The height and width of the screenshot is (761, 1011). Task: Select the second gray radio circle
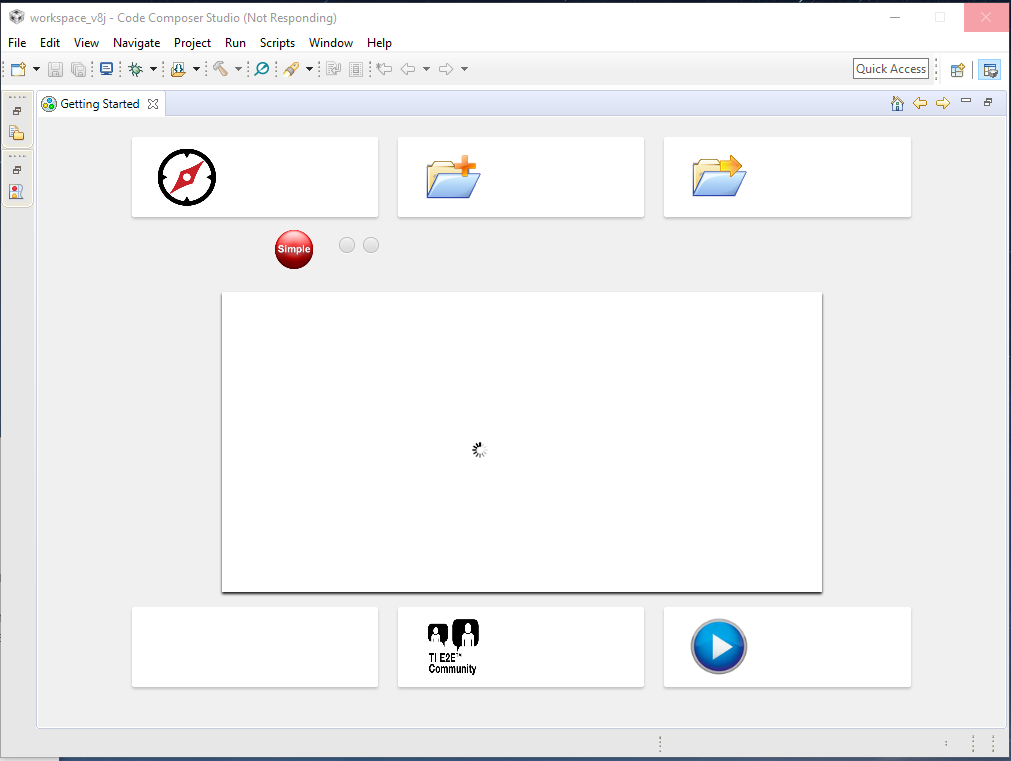pyautogui.click(x=371, y=245)
